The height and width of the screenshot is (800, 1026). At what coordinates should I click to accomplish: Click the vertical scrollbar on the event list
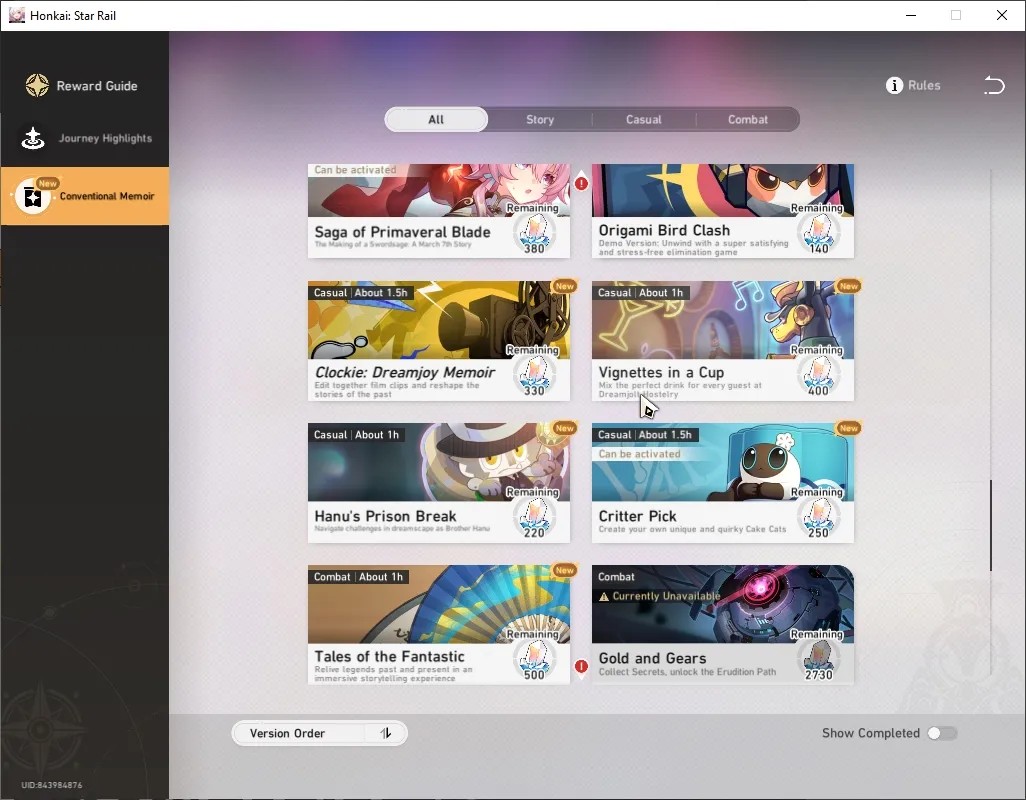click(x=991, y=525)
